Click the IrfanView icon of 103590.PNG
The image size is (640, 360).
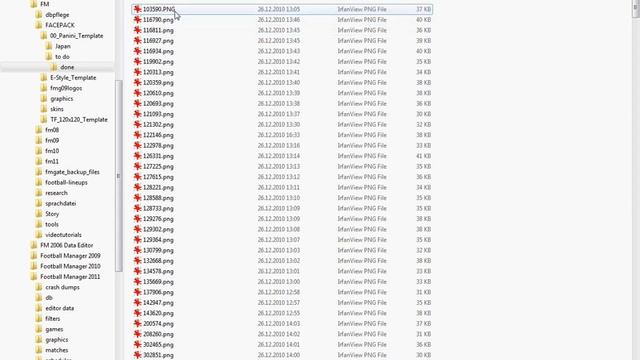[x=138, y=9]
